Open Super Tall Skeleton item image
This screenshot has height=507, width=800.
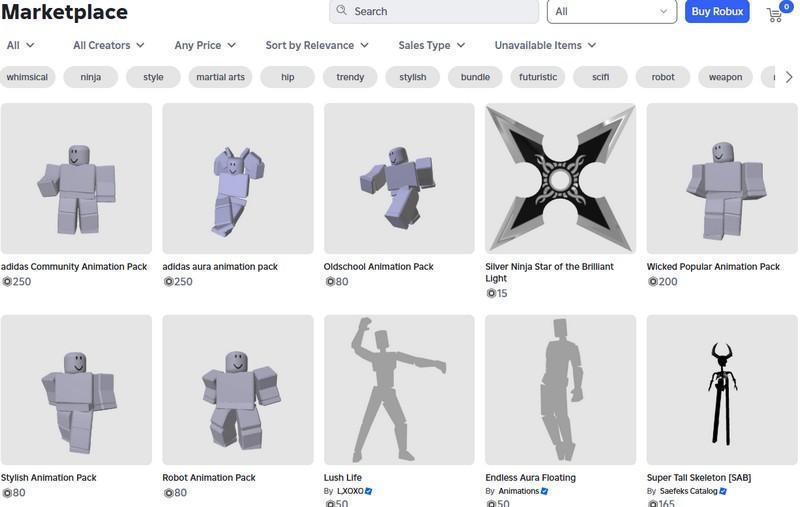point(721,390)
